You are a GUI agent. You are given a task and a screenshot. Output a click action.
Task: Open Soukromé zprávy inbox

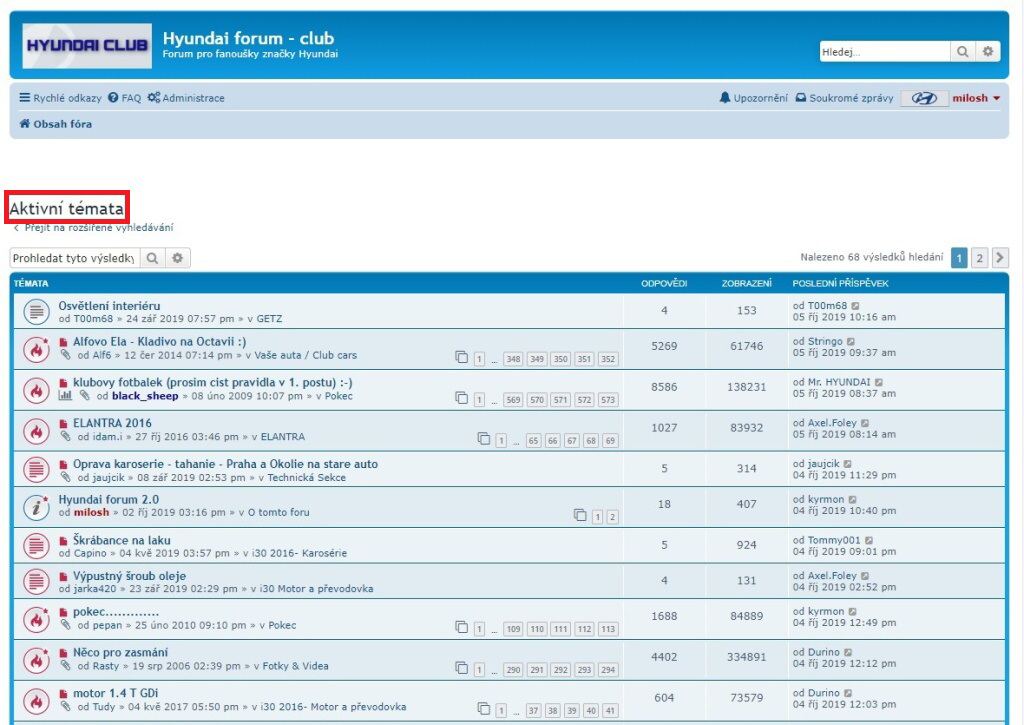pyautogui.click(x=844, y=98)
